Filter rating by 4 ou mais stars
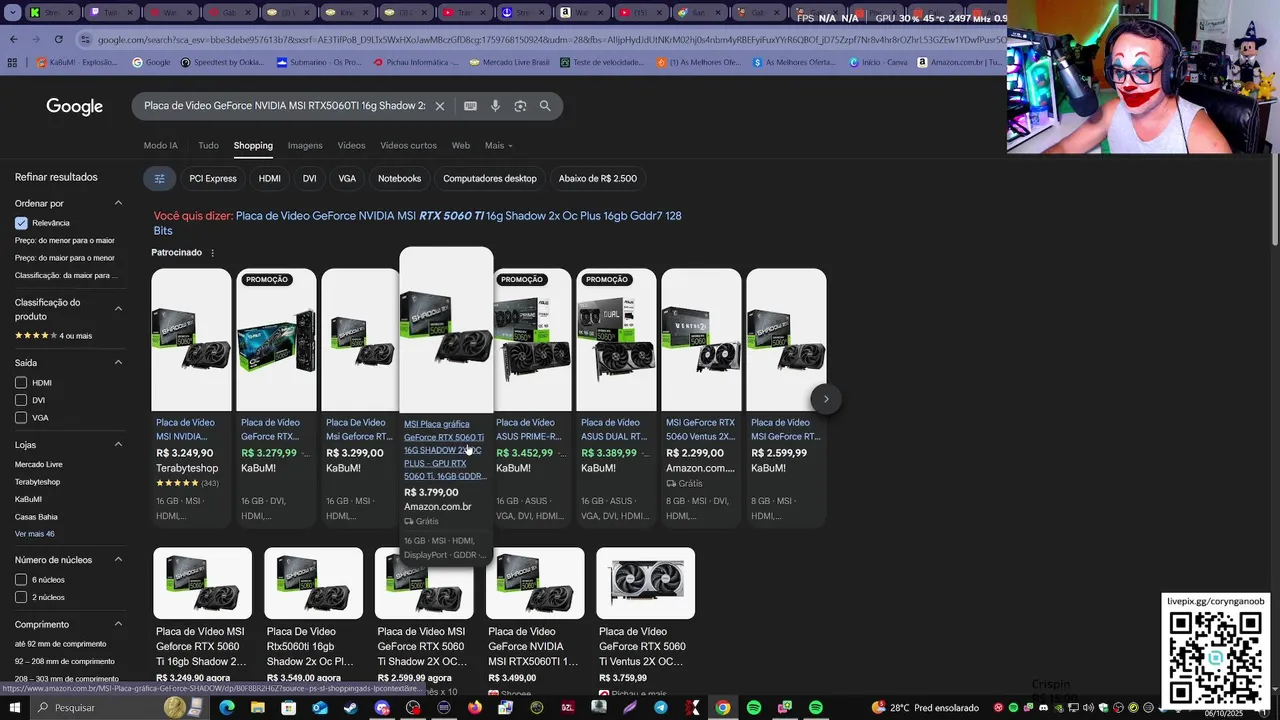1280x720 pixels. pos(53,335)
